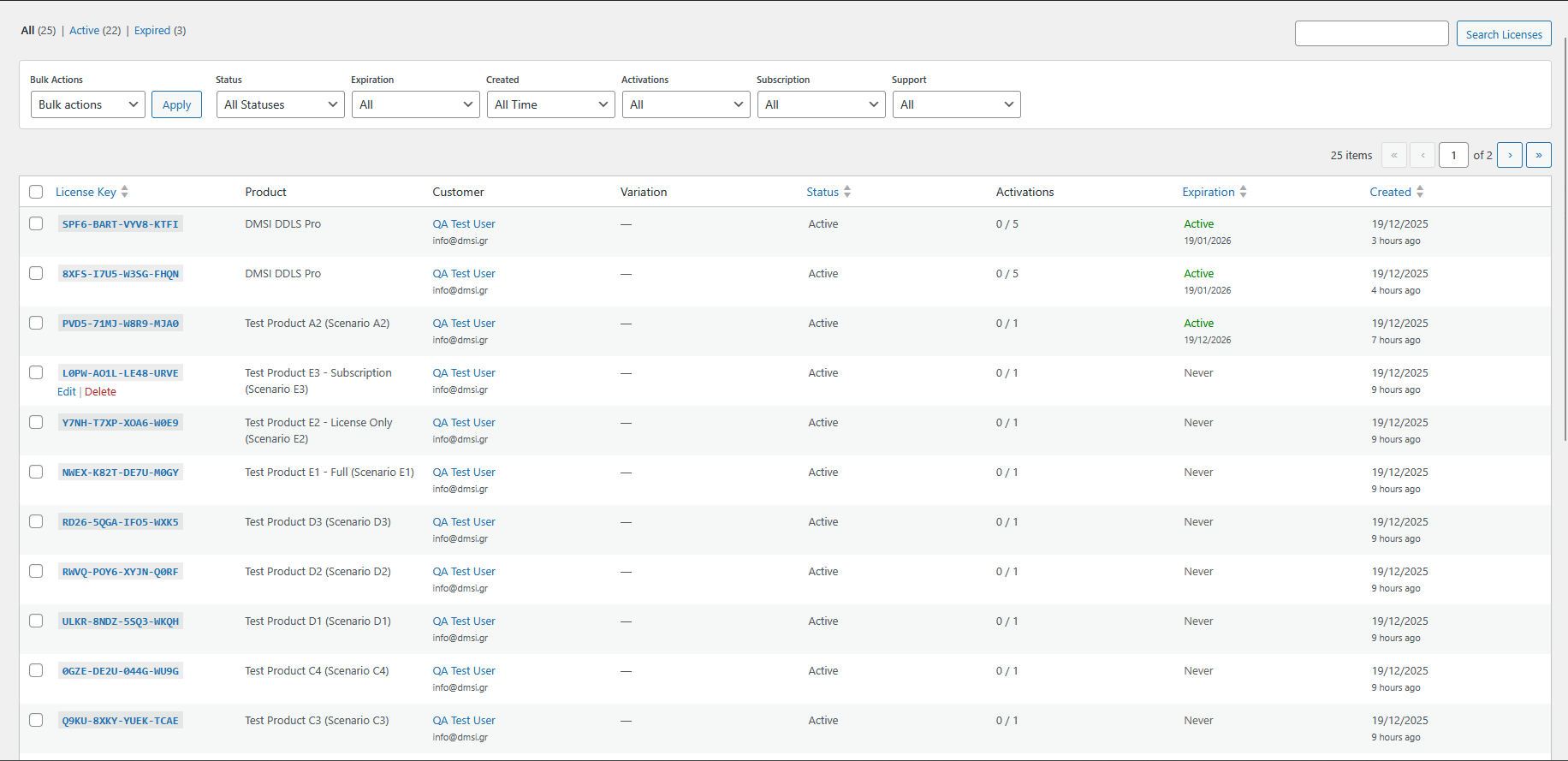Toggle select-all licenses checkbox

point(36,192)
